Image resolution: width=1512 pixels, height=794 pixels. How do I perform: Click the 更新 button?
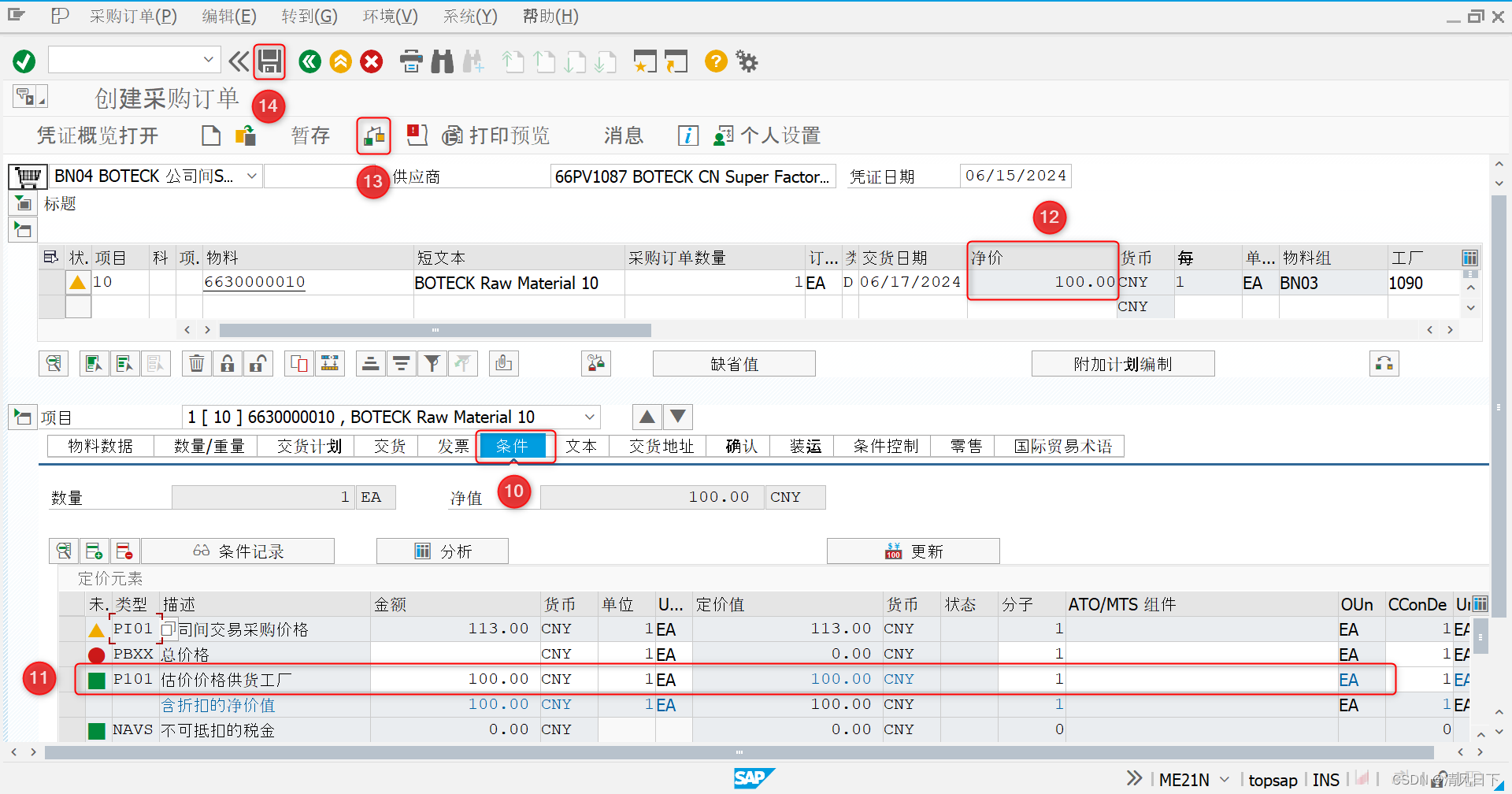click(x=913, y=551)
